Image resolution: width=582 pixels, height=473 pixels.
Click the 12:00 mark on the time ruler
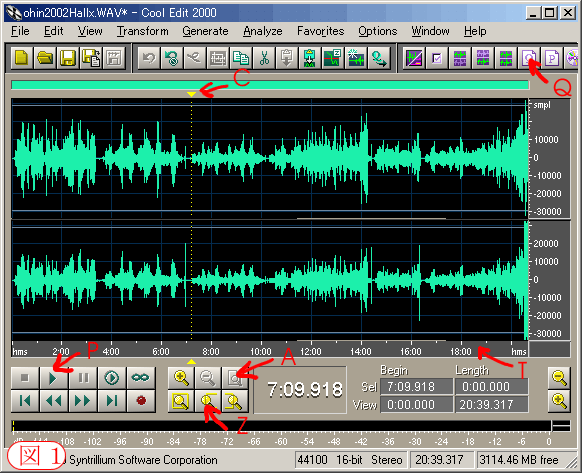pyautogui.click(x=311, y=351)
